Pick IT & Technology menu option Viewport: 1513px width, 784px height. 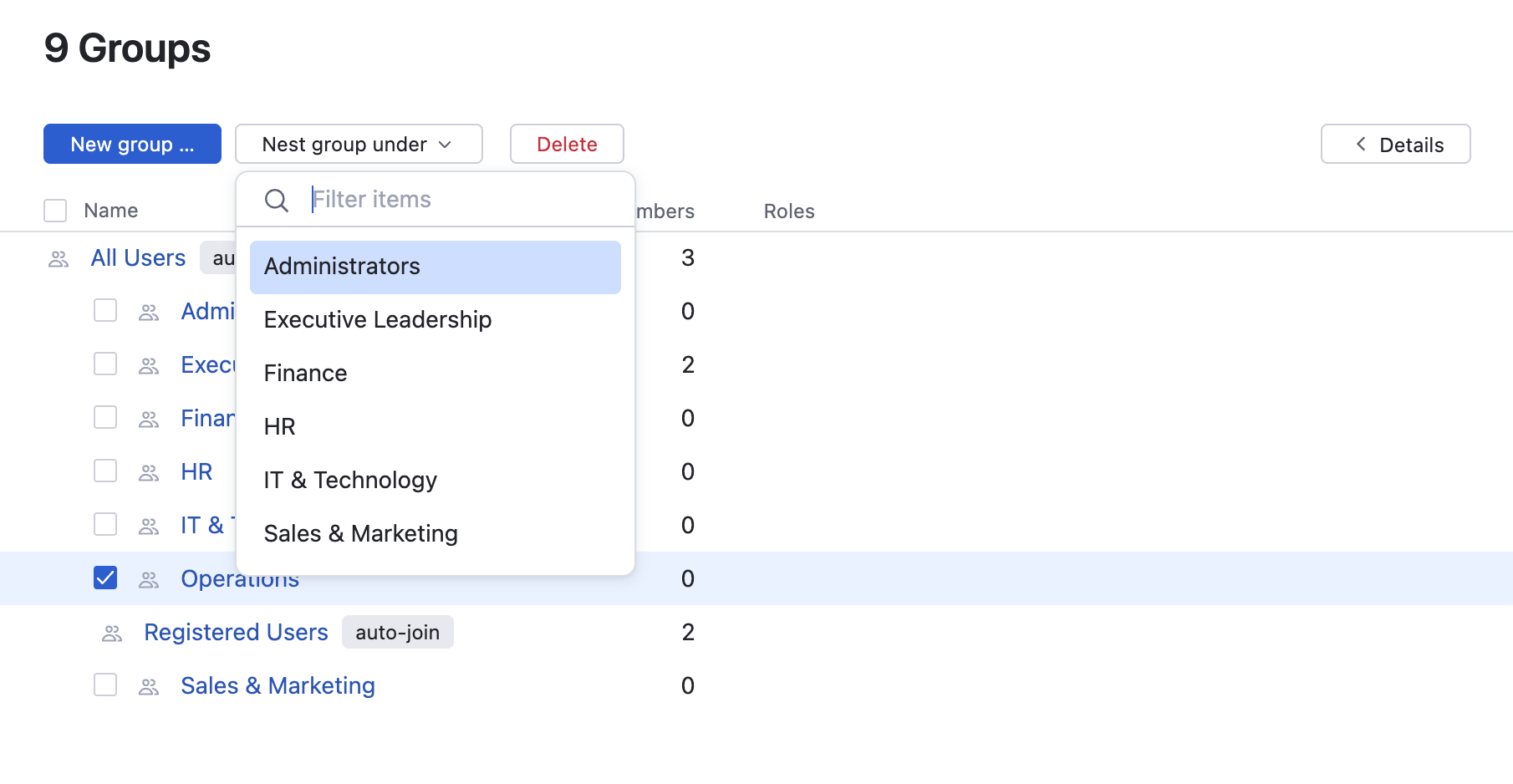point(350,481)
